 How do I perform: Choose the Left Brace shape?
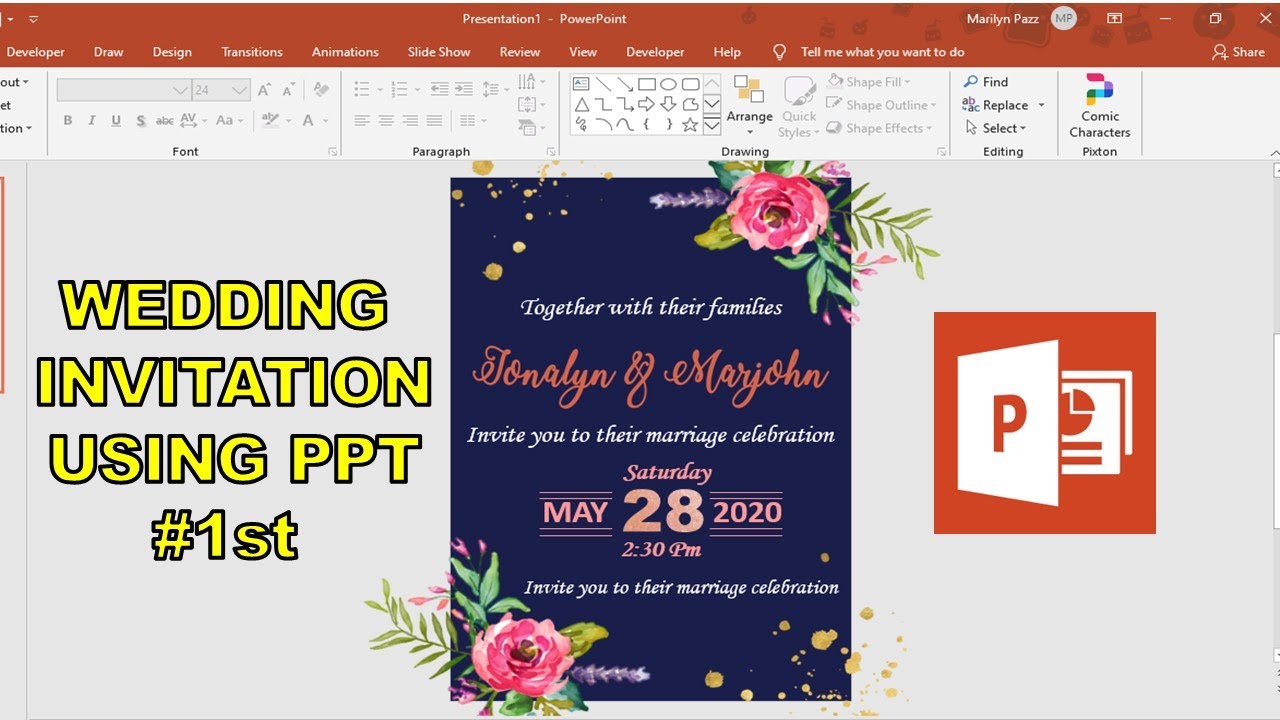point(646,124)
